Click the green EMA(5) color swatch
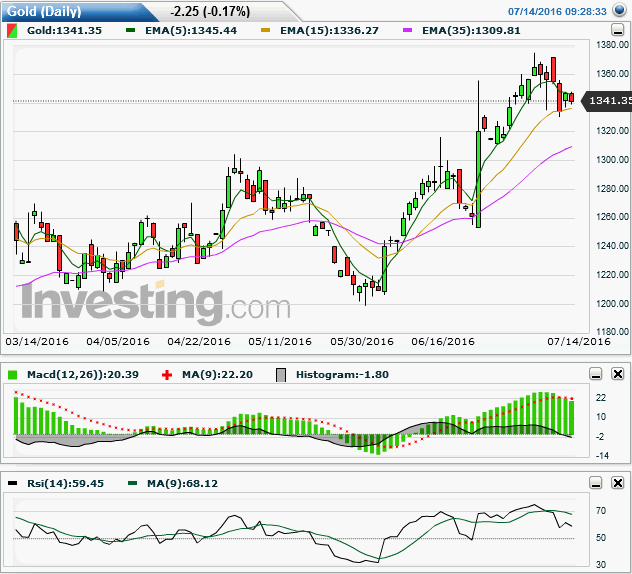The image size is (632, 574). pyautogui.click(x=130, y=30)
